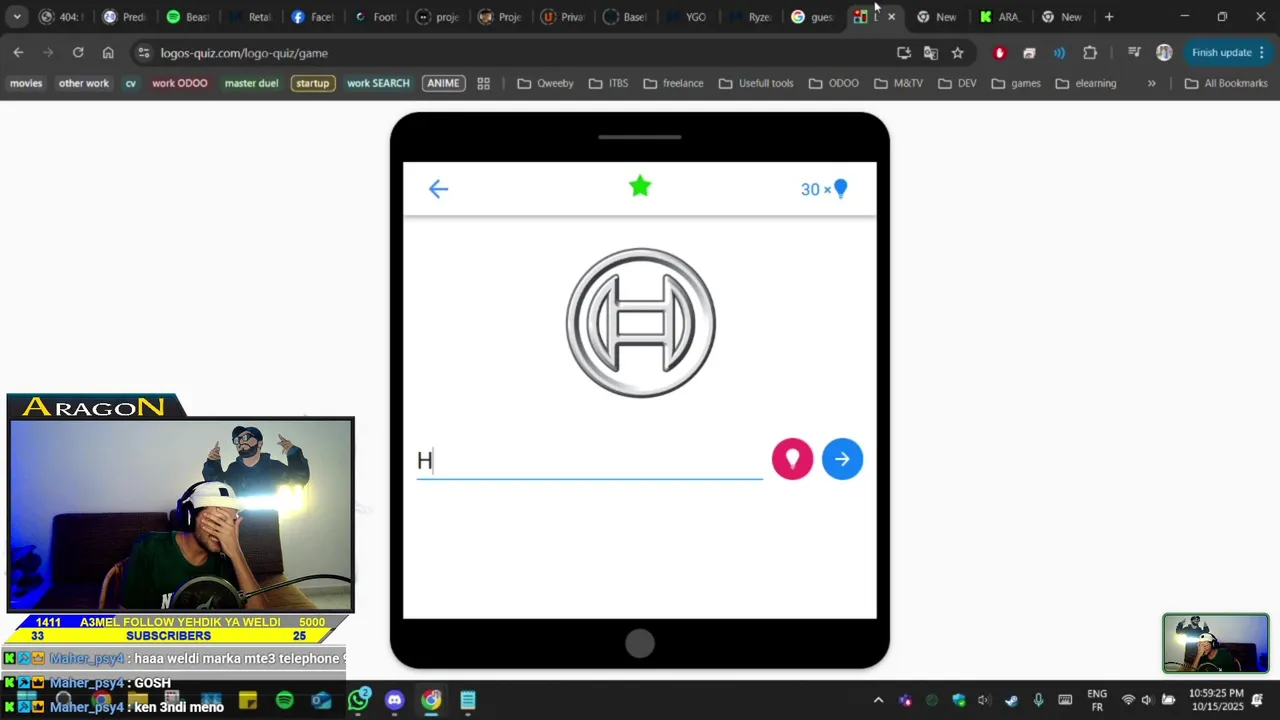Viewport: 1280px width, 720px height.
Task: Switch to the Spotify Beast tab
Action: [189, 17]
